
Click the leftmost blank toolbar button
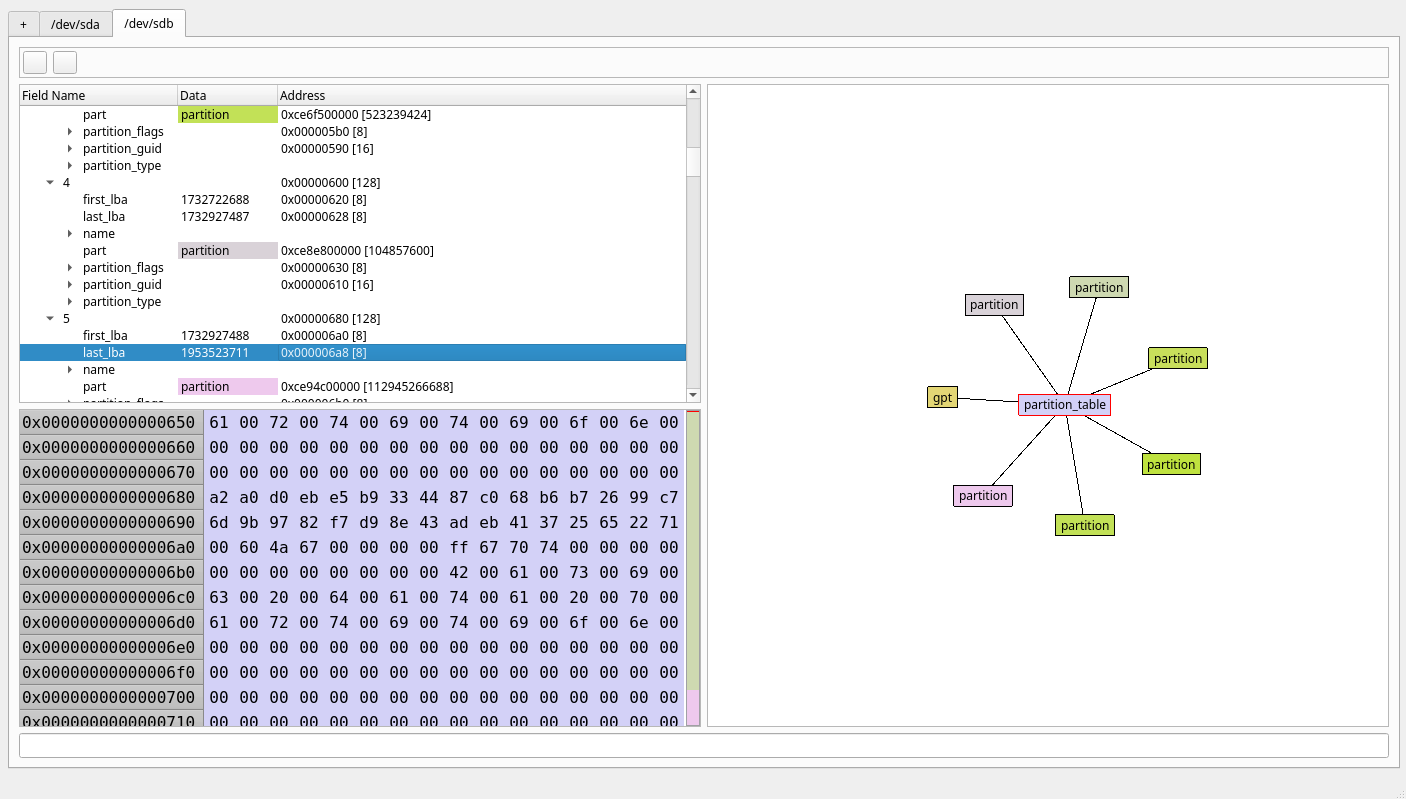35,62
